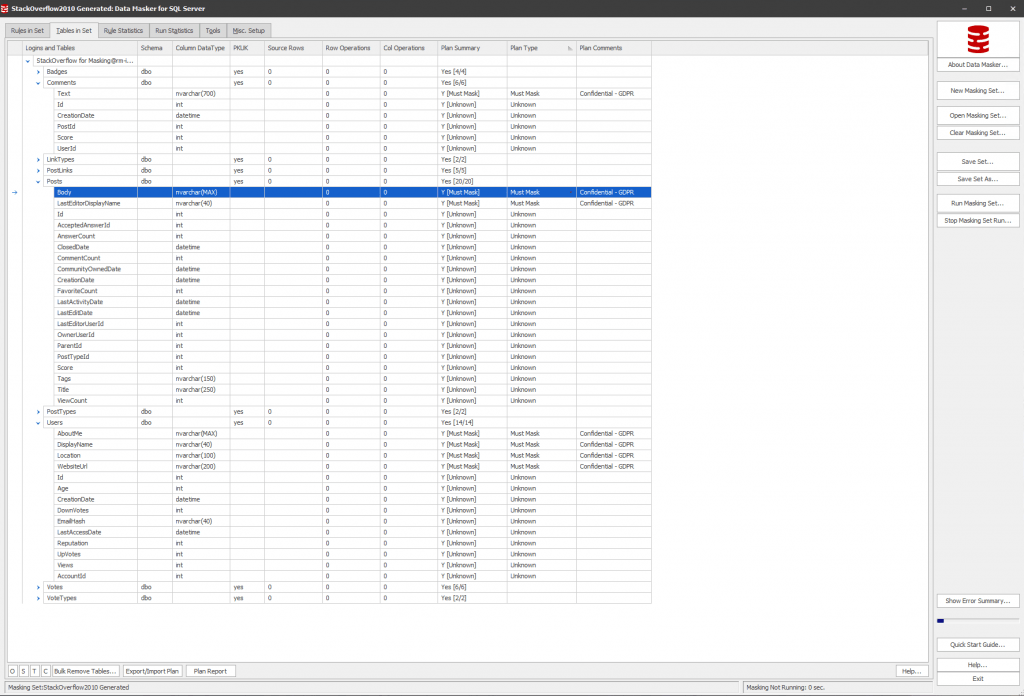Open Show Error Summary

(978, 601)
